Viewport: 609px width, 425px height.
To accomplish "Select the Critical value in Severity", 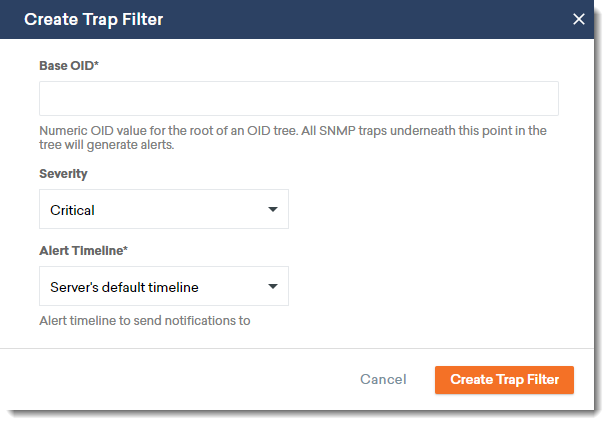I will coord(73,210).
